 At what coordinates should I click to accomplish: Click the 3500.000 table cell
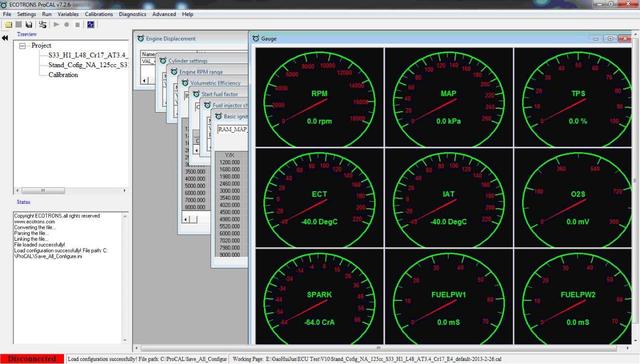[195, 172]
